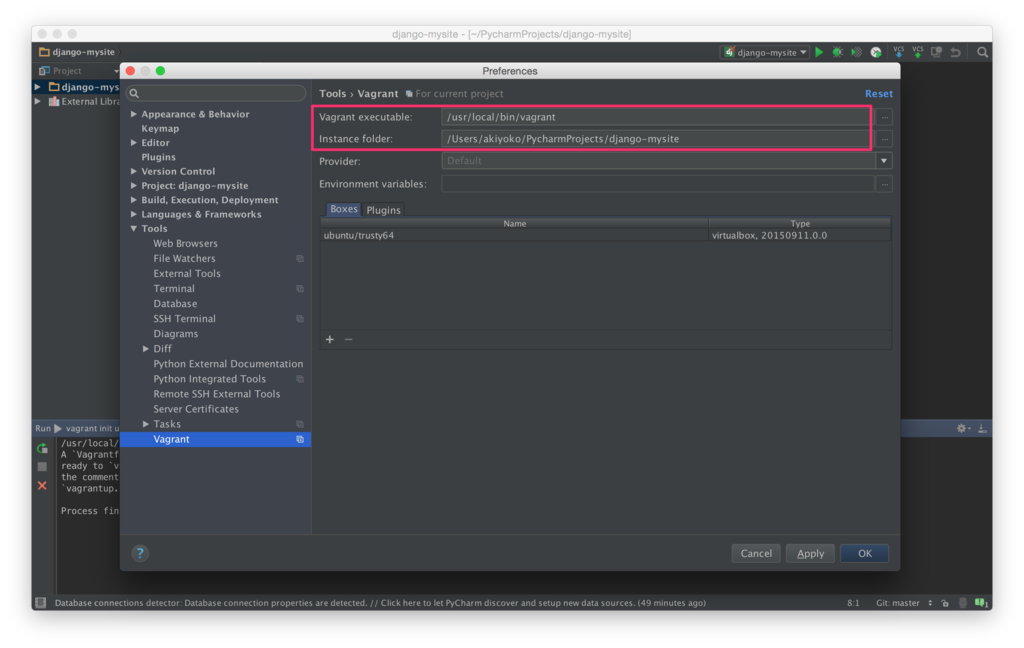Select Plugins in the settings sidebar
This screenshot has width=1024, height=648.
click(159, 157)
